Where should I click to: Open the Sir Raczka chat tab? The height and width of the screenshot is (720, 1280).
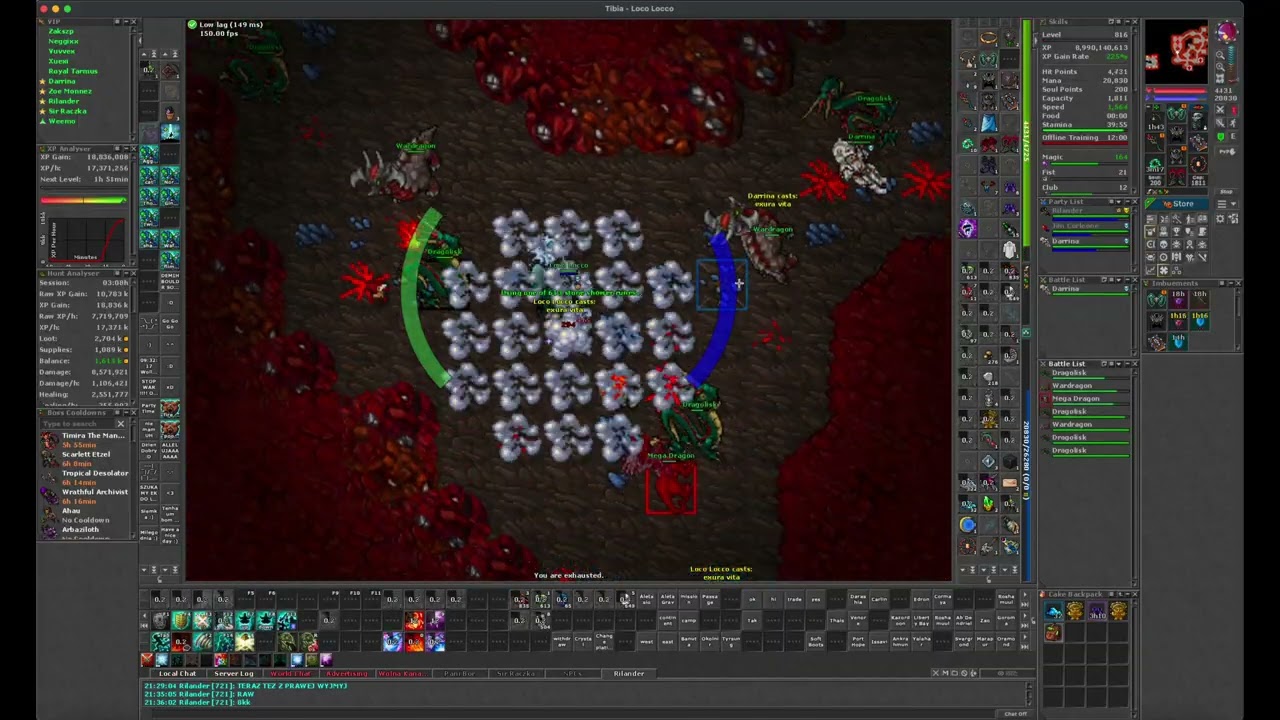click(x=516, y=674)
